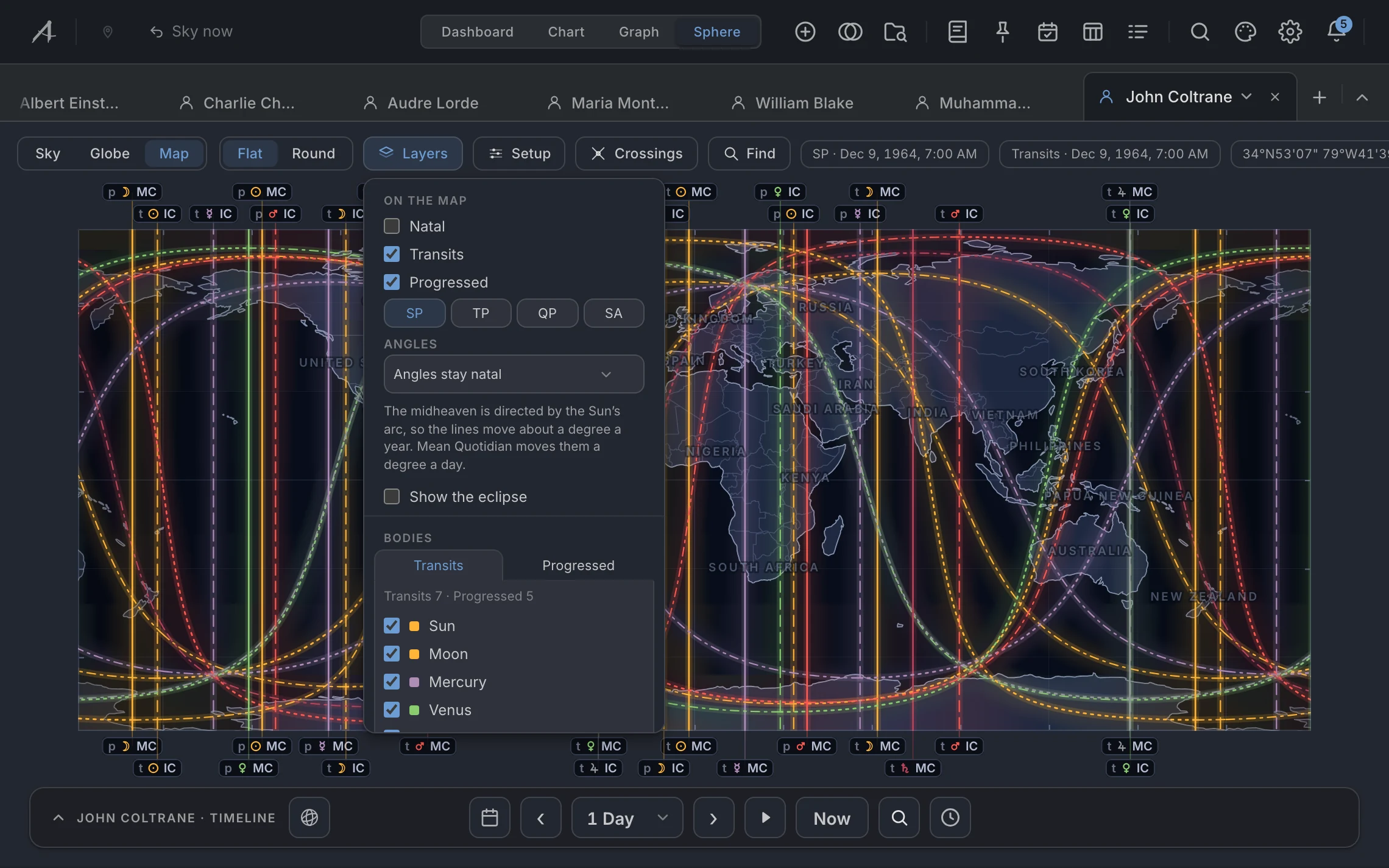
Task: Open the settings gear icon
Action: (1290, 32)
